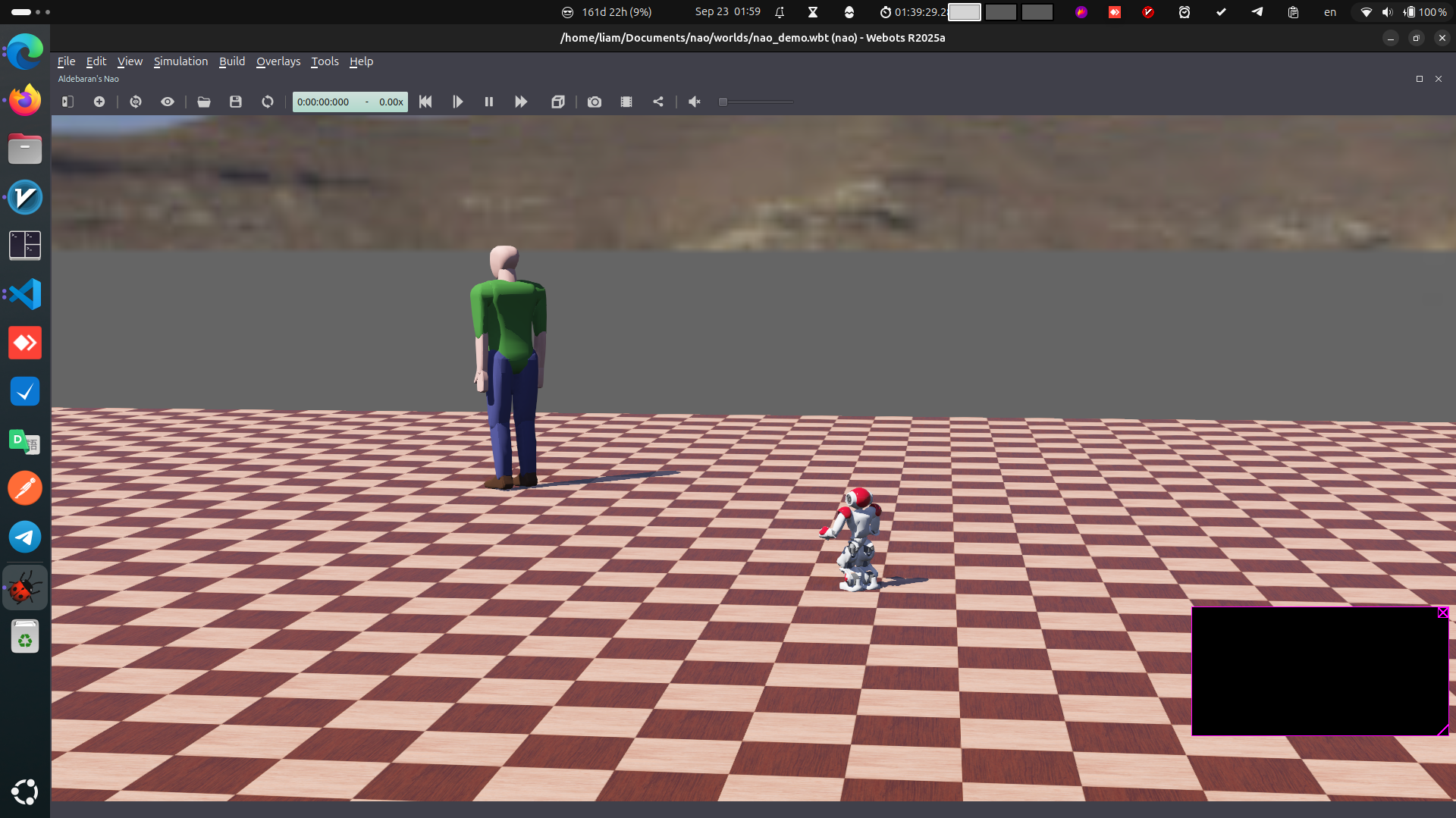This screenshot has width=1456, height=818.
Task: Select the pedestrian in green shirt
Action: pos(508,367)
